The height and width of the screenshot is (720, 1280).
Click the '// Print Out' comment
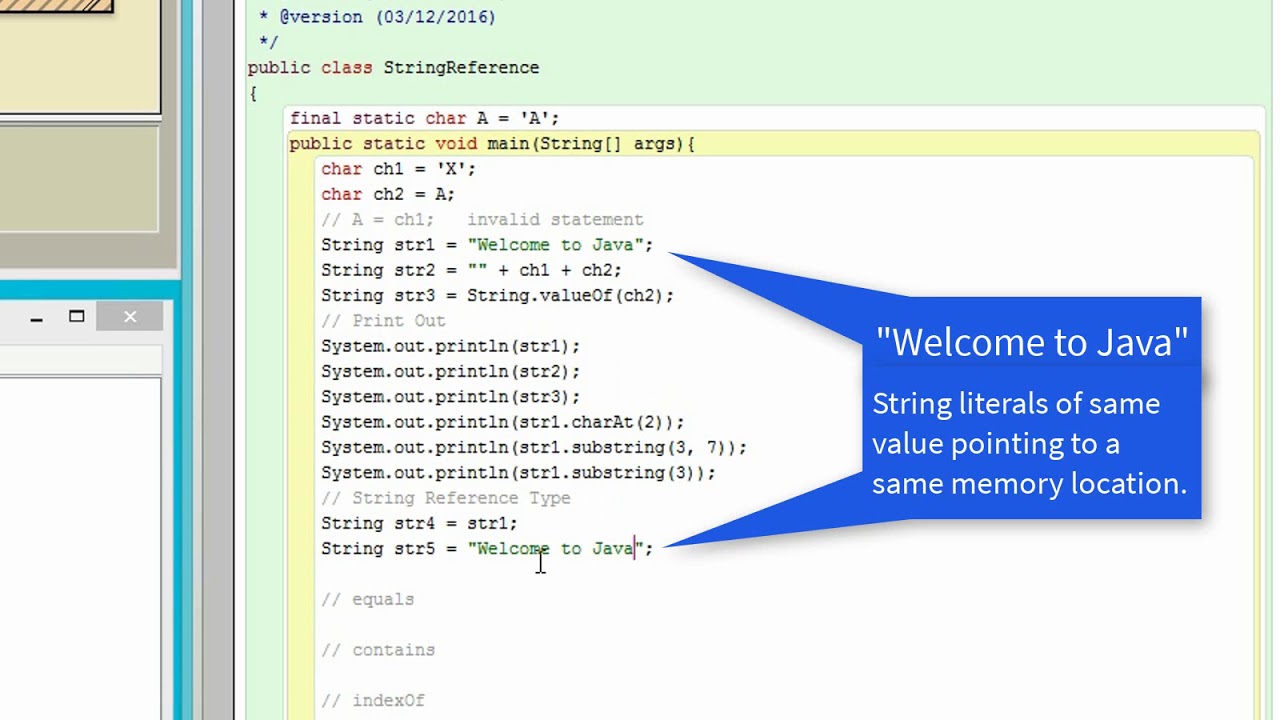coord(383,321)
